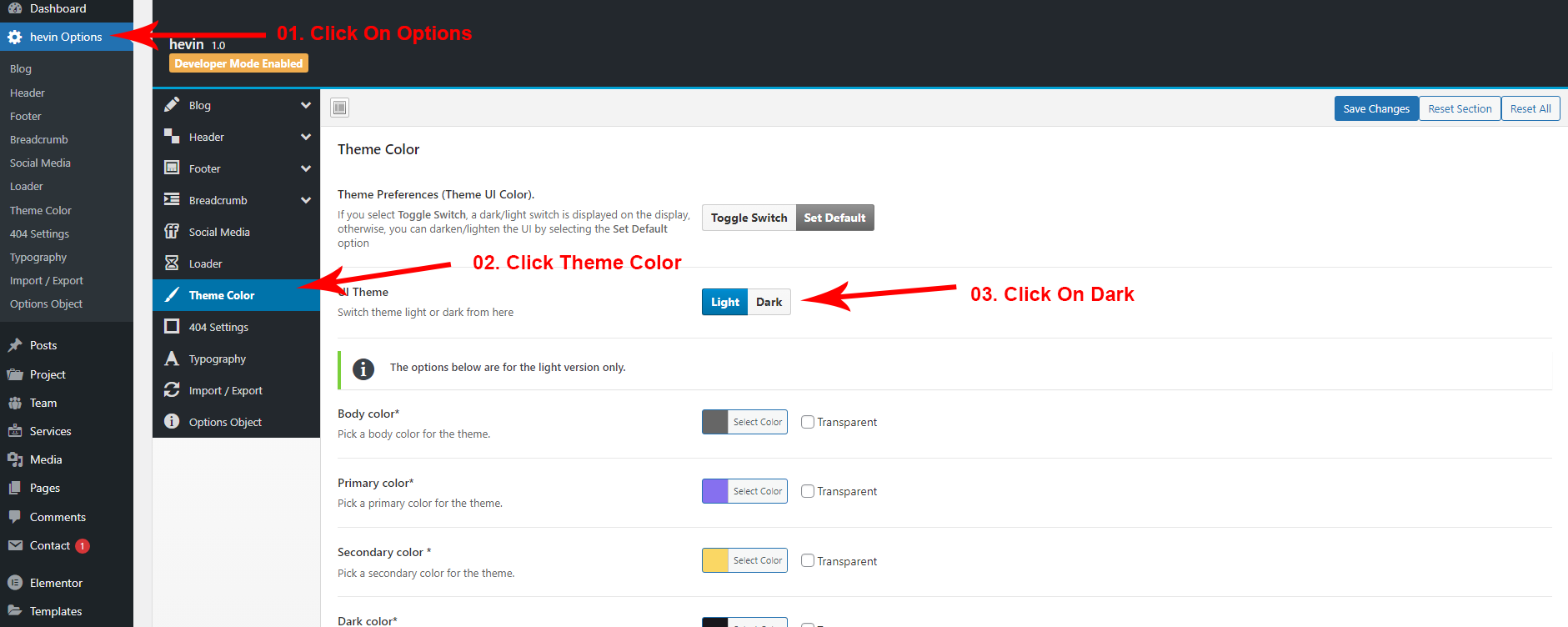1568x627 pixels.
Task: Click the Options Object info icon
Action: (x=172, y=422)
